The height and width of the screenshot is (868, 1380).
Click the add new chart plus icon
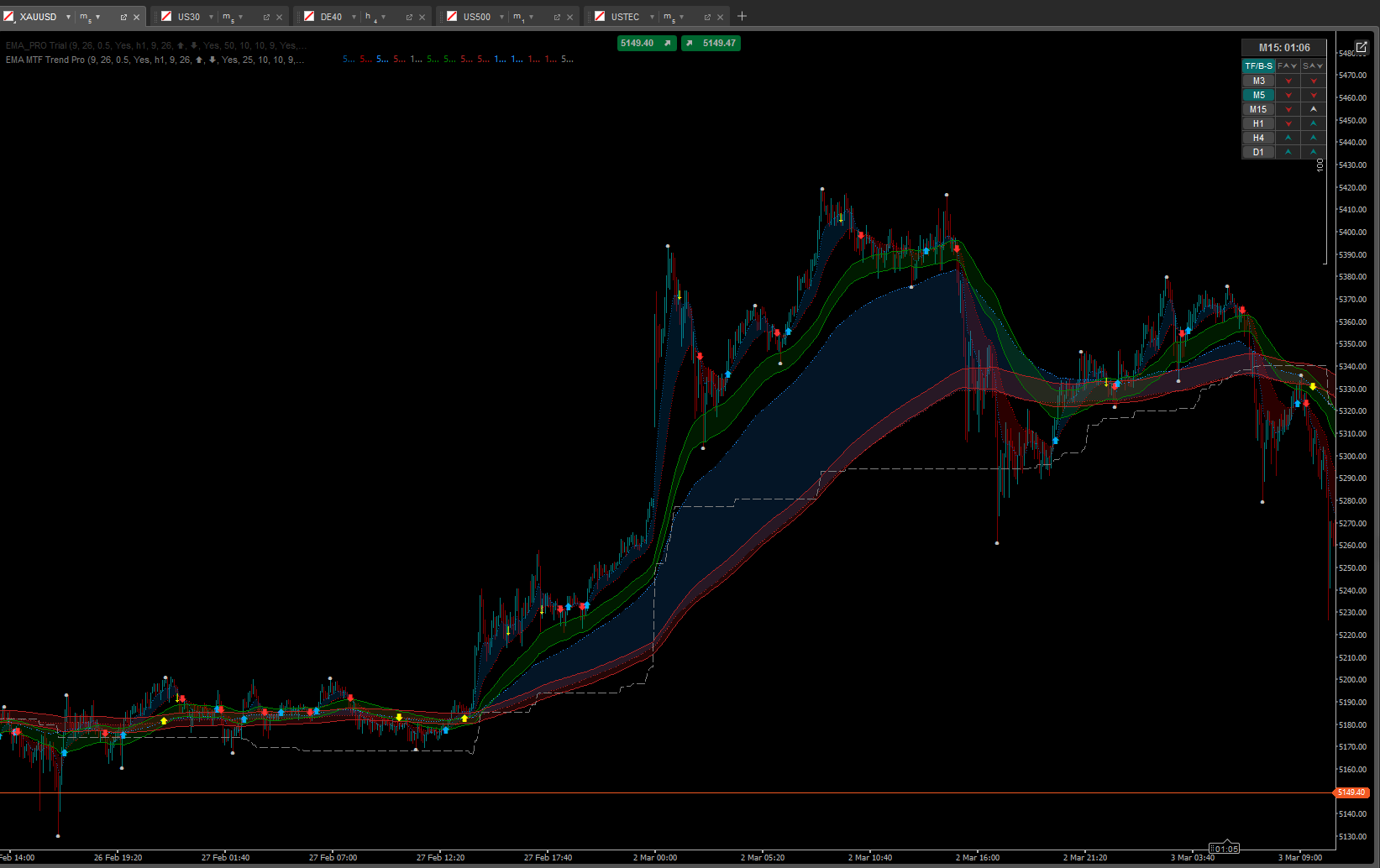[742, 17]
